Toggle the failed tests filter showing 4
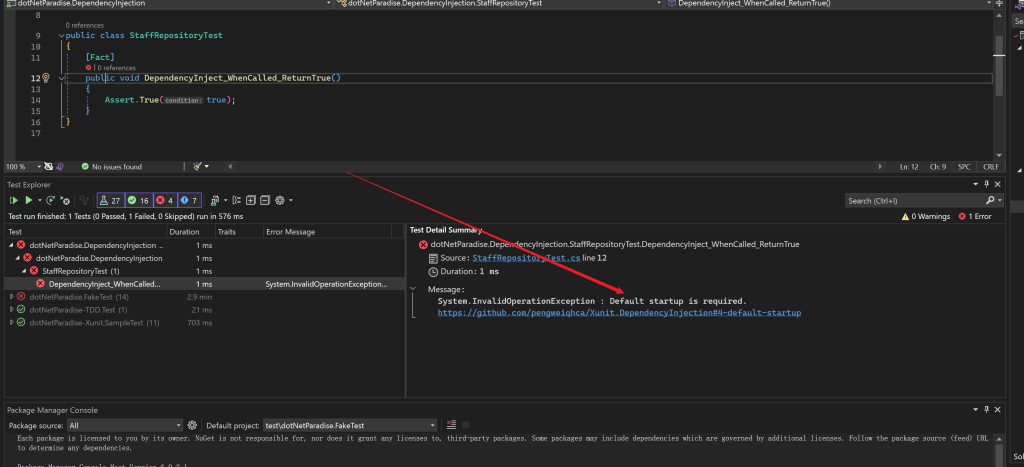This screenshot has height=467, width=1024. 163,200
